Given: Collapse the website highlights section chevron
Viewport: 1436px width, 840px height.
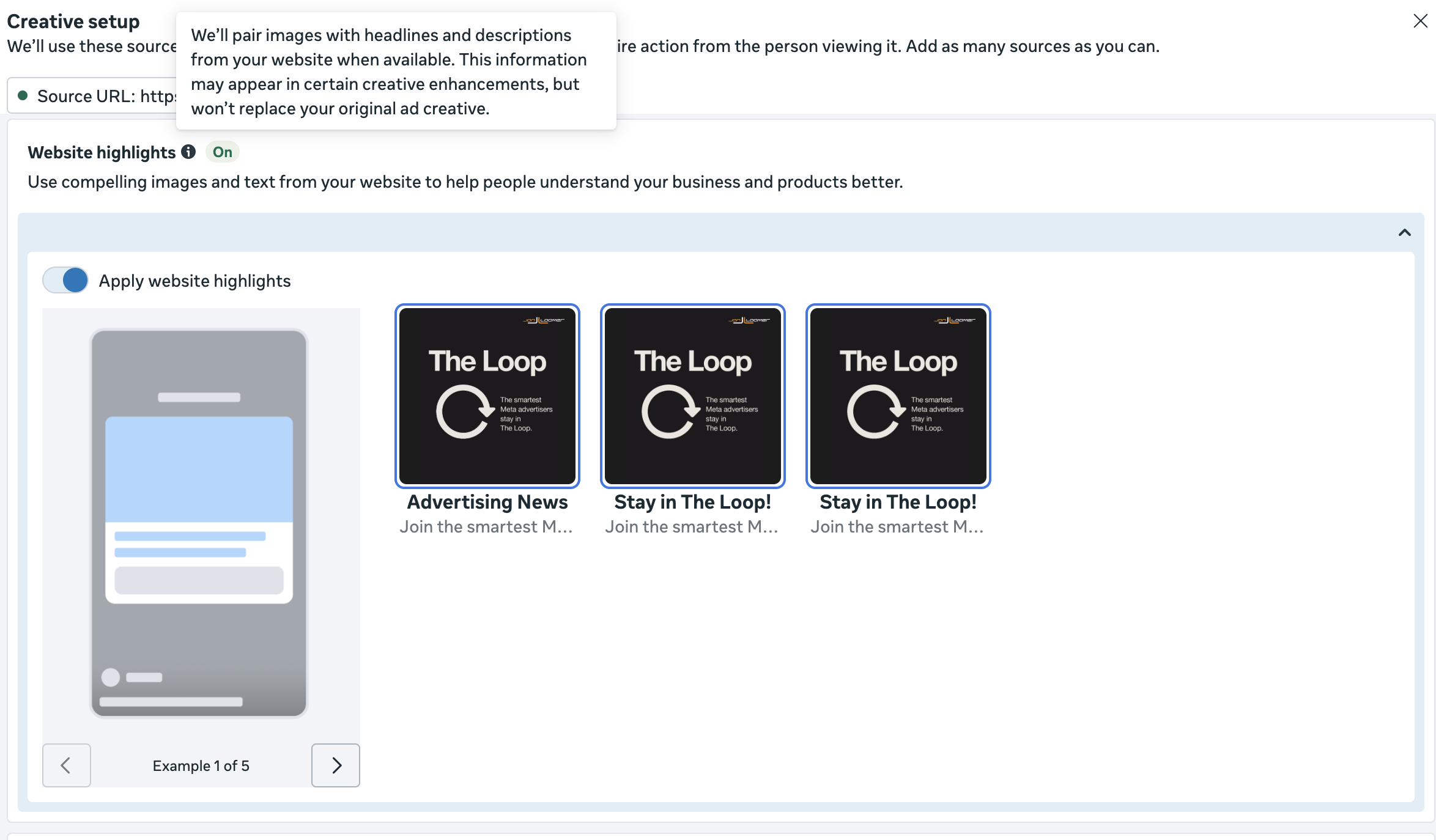Looking at the screenshot, I should coord(1404,232).
